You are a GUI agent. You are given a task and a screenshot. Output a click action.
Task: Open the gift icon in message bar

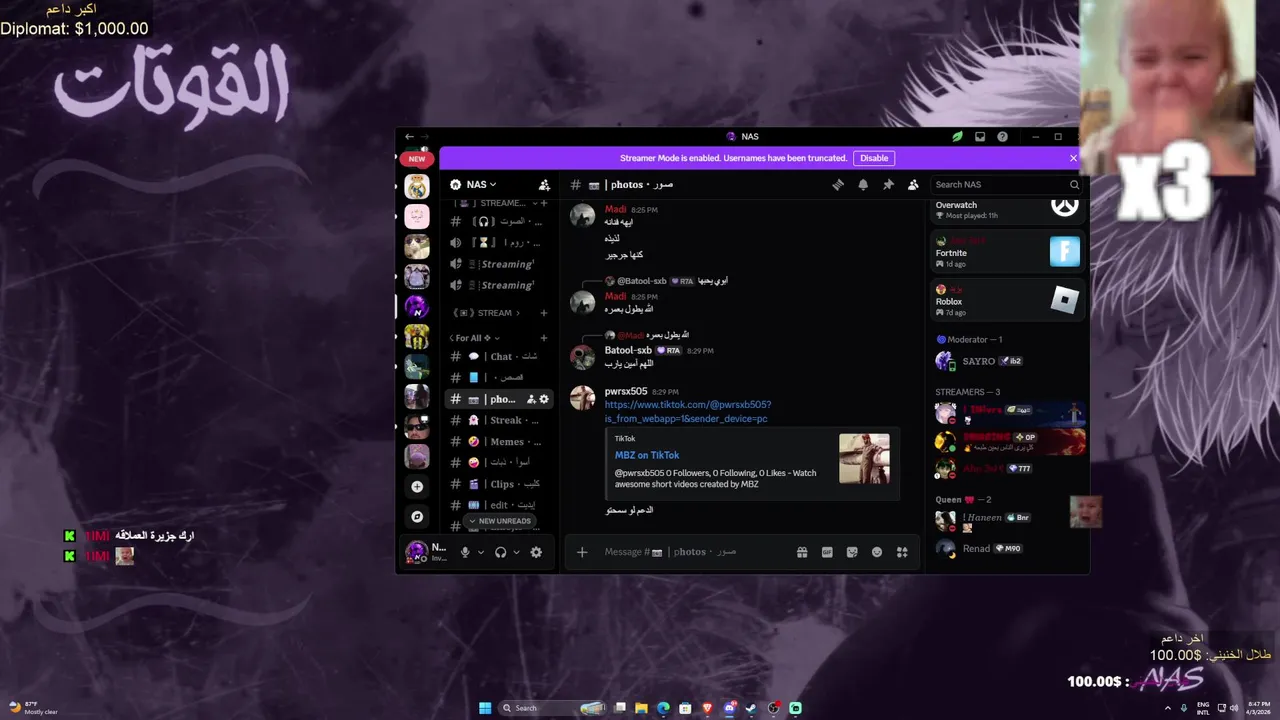pyautogui.click(x=802, y=552)
